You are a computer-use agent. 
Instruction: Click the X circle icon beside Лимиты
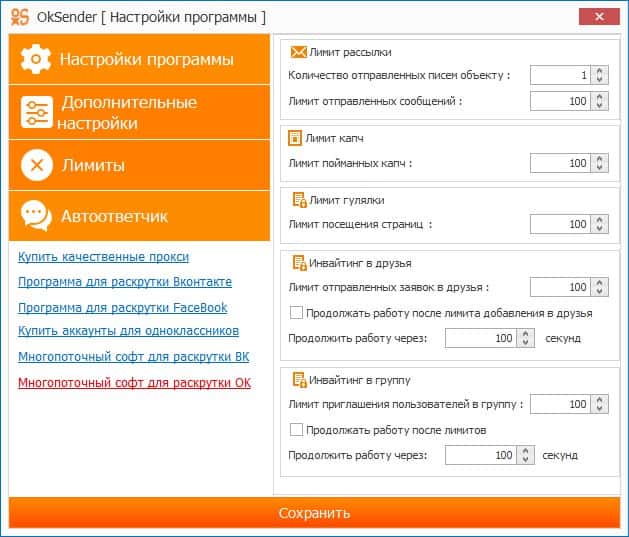tap(36, 165)
